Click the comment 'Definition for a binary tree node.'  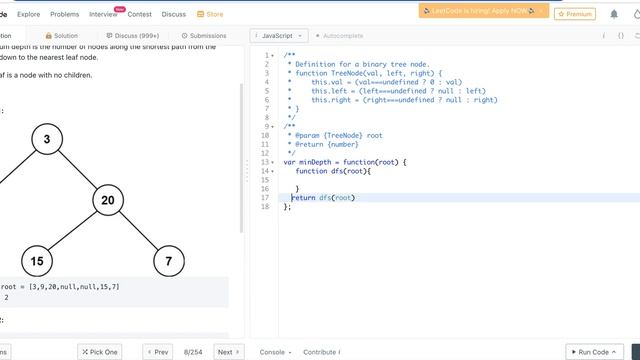coord(362,64)
